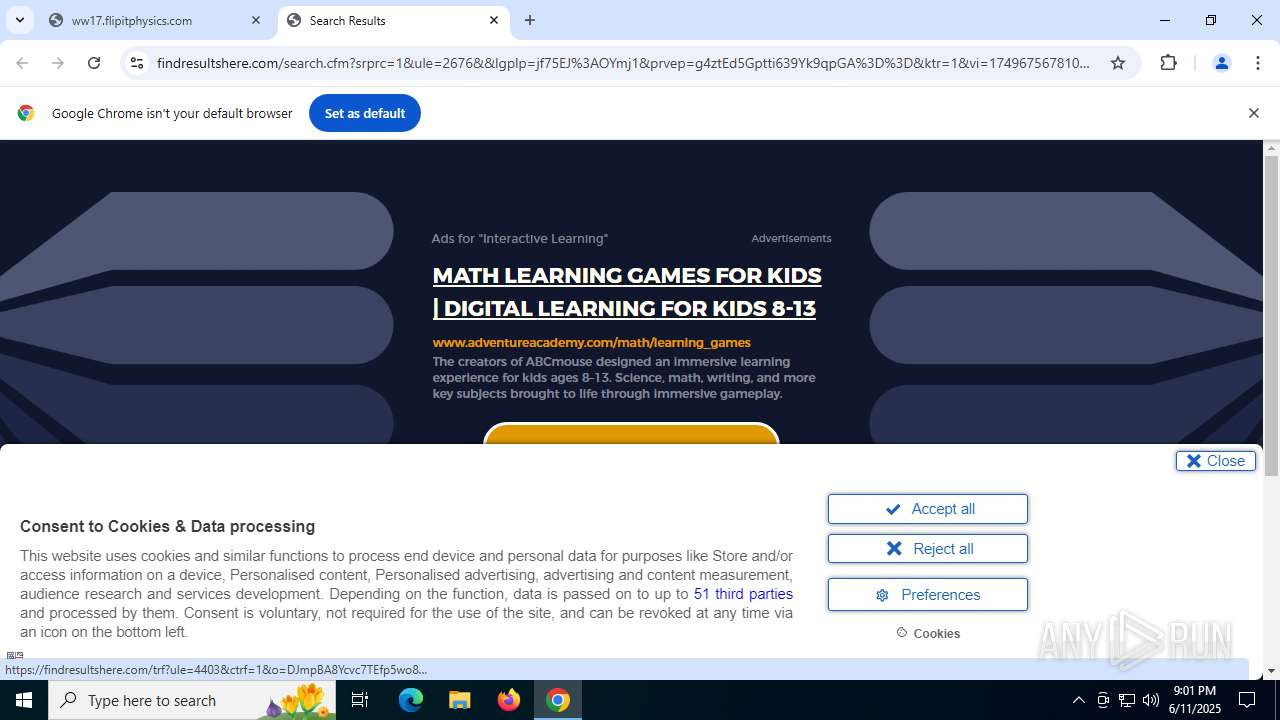This screenshot has height=720, width=1280.
Task: Close the ww17.flipitphysics.com tab
Action: tap(256, 20)
